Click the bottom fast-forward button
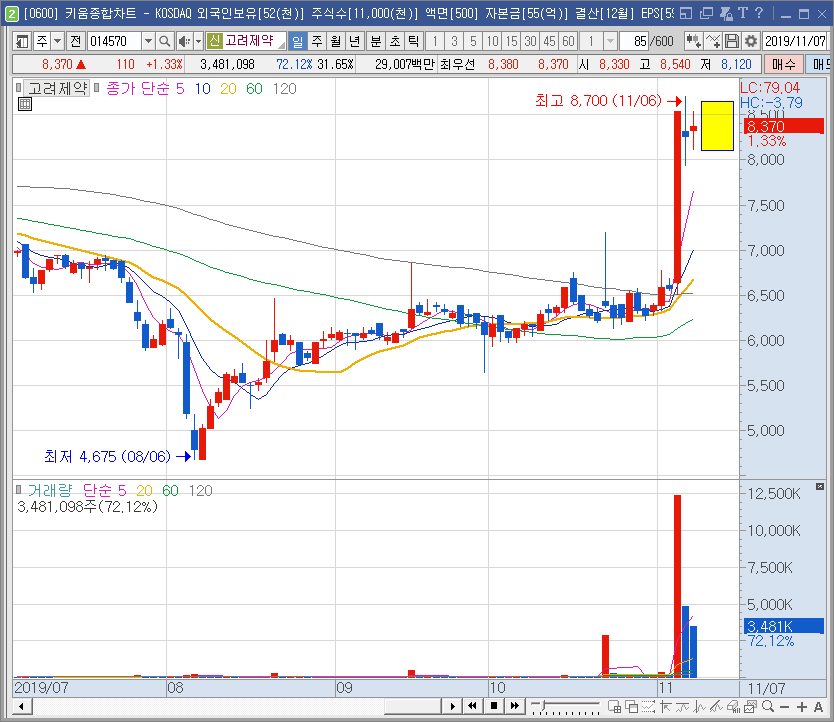The image size is (834, 722). [x=514, y=707]
